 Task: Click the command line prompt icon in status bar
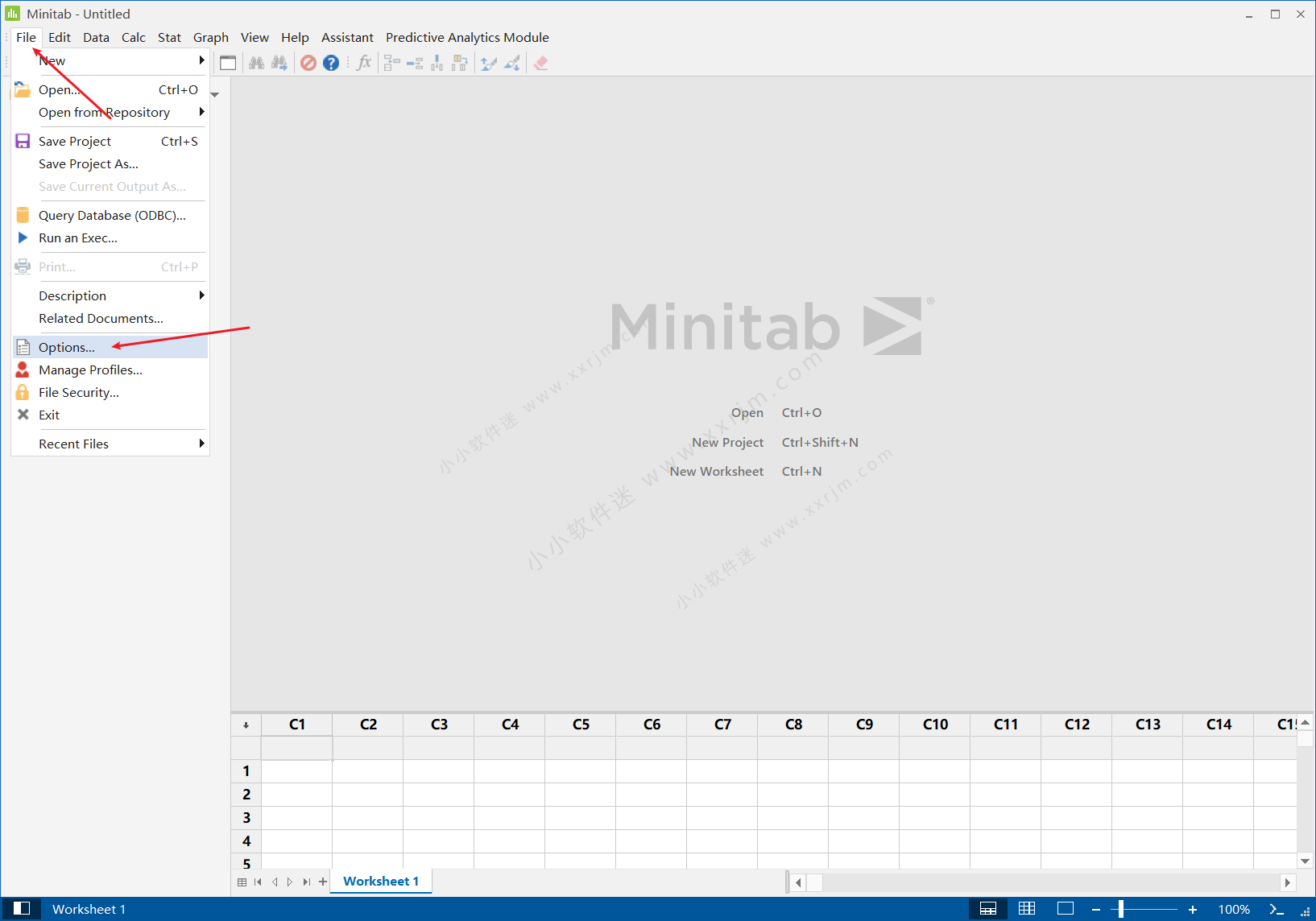tap(1277, 909)
